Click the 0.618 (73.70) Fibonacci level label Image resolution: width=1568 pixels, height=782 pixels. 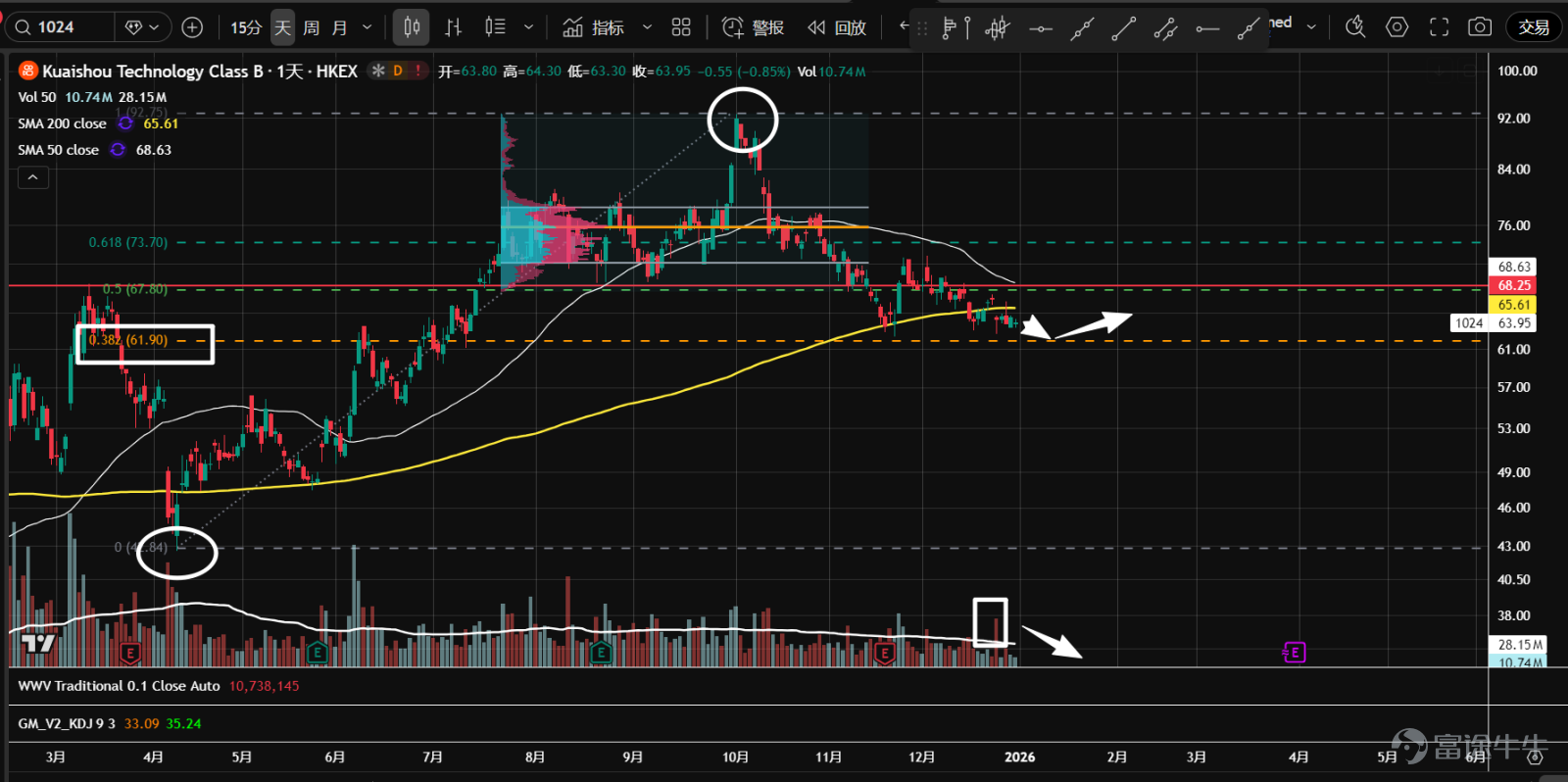(x=128, y=242)
